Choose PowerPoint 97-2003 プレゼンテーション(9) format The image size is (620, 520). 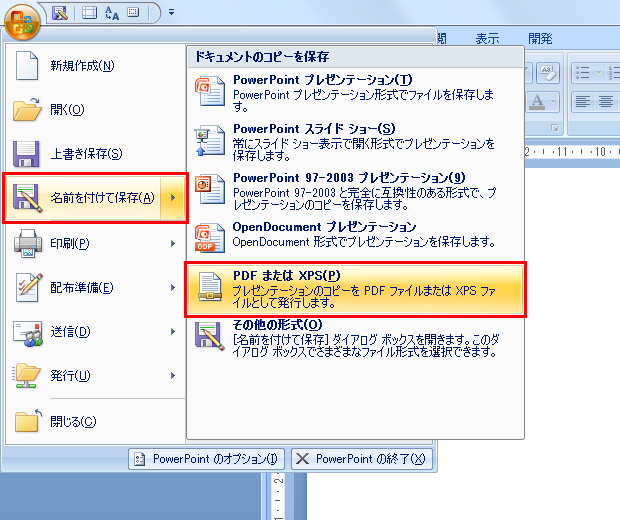(355, 190)
